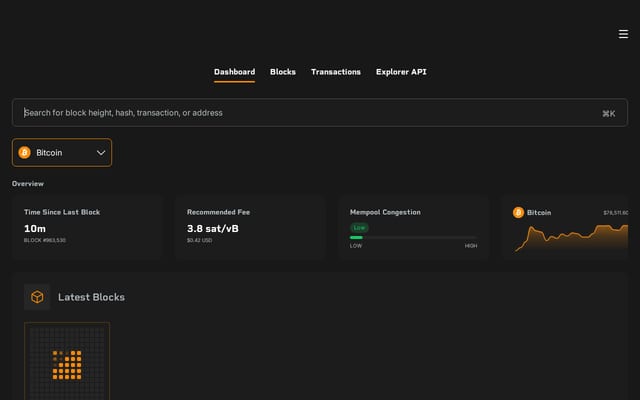The height and width of the screenshot is (400, 640).
Task: Click the LOW label under congestion bar
Action: pos(356,246)
